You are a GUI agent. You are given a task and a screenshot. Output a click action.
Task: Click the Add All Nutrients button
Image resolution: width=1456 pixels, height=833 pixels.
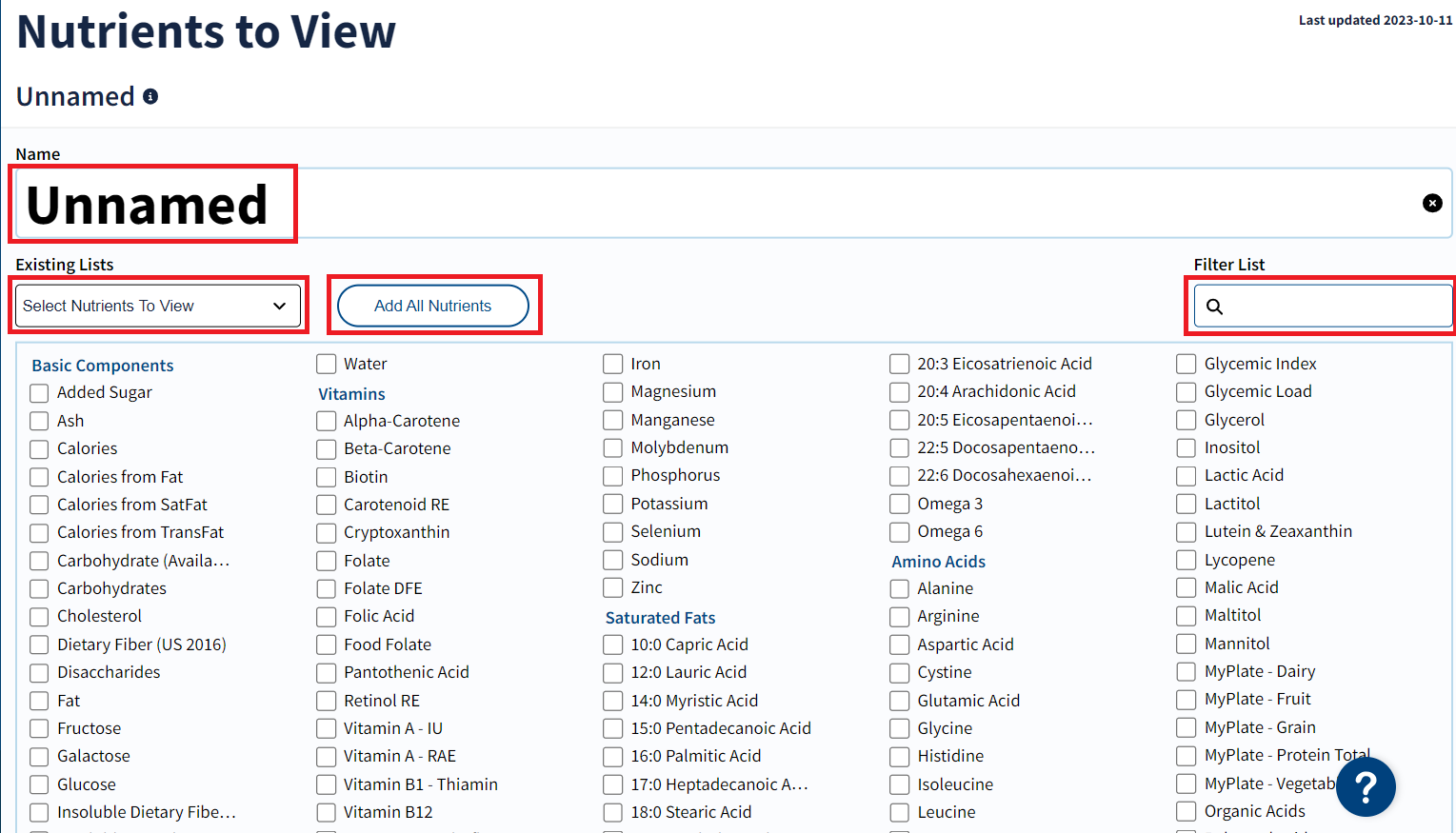[x=433, y=306]
